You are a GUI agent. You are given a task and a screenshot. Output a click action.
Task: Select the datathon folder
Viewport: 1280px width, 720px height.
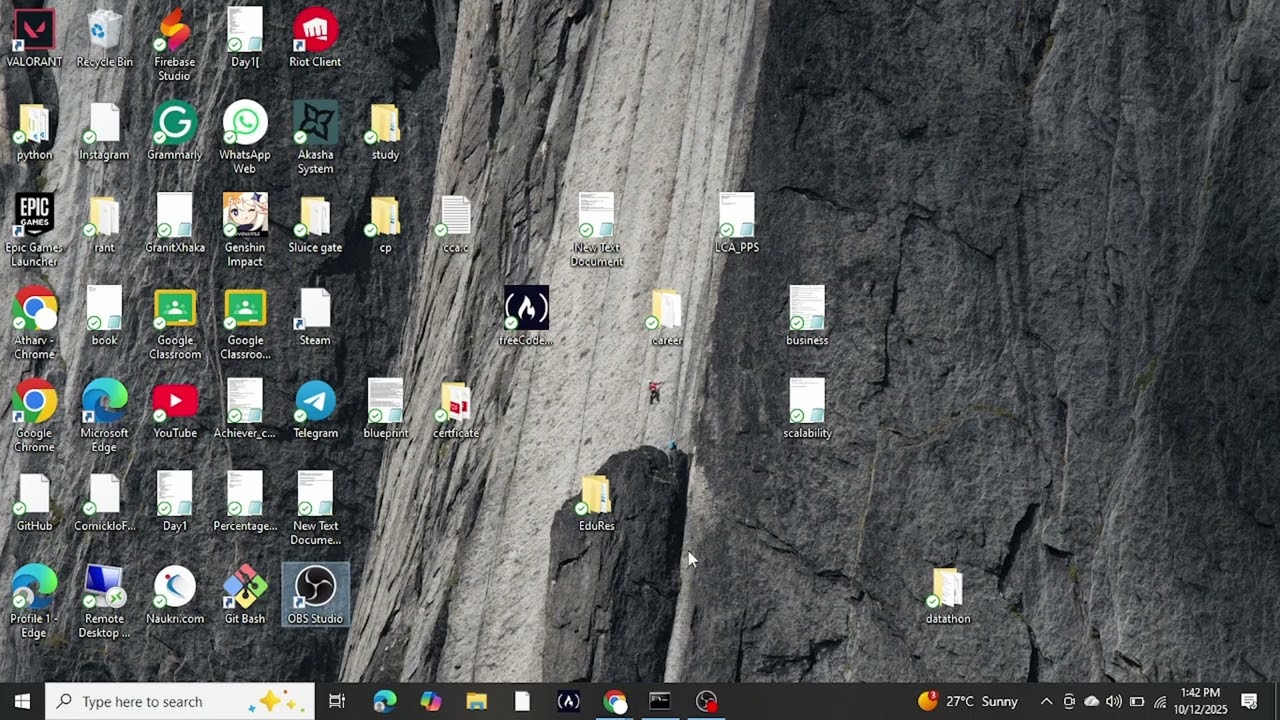(947, 588)
